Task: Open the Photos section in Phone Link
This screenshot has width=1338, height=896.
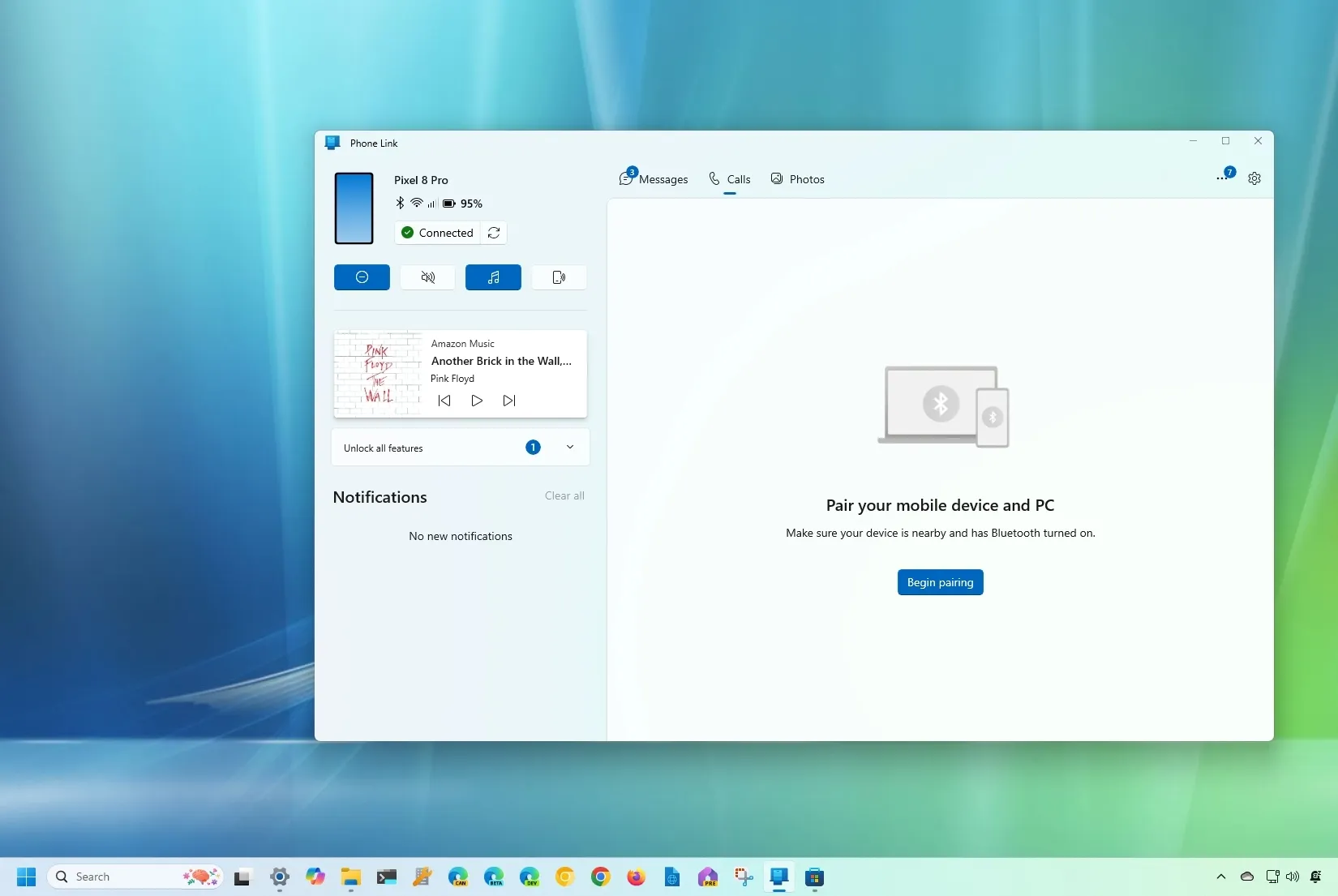Action: pos(797,178)
